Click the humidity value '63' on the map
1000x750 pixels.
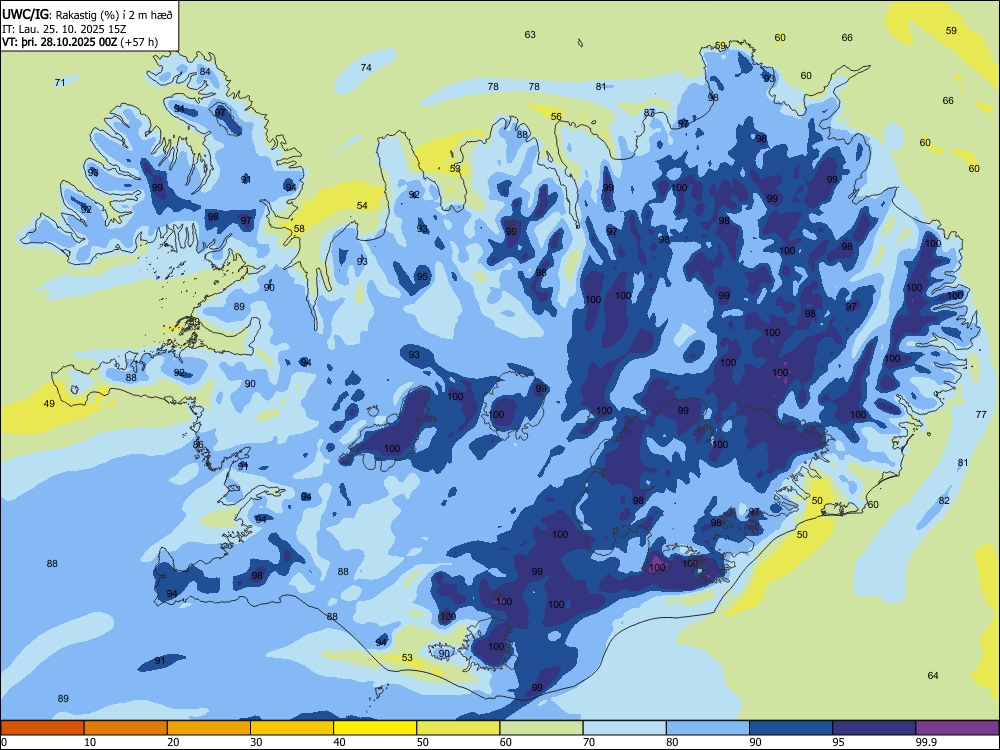click(x=530, y=34)
